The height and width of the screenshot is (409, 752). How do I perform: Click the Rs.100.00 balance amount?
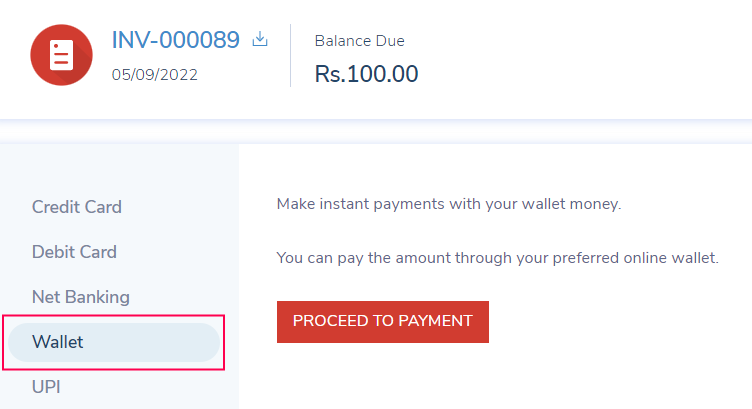pos(366,74)
